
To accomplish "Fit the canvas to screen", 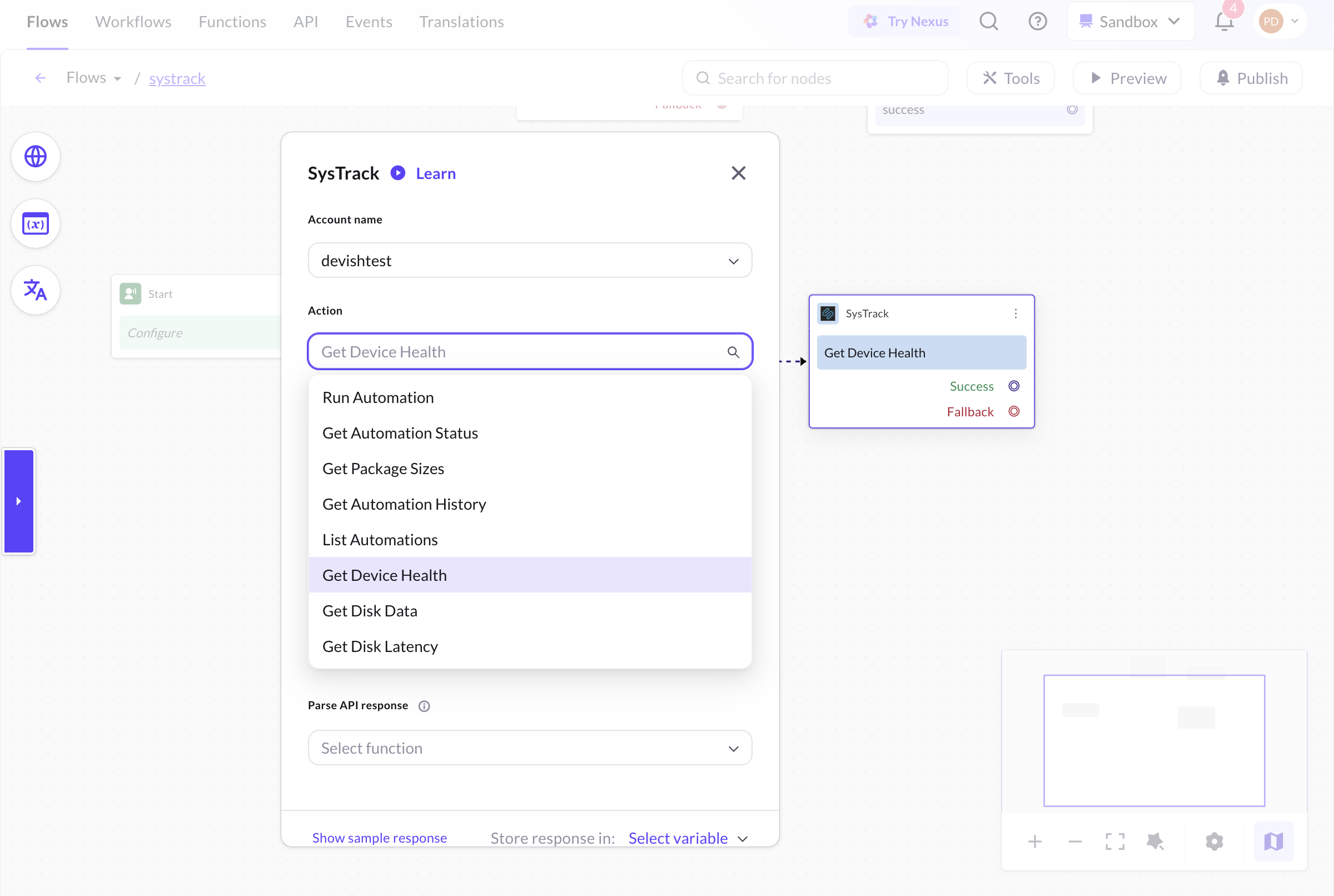I will click(x=1114, y=841).
